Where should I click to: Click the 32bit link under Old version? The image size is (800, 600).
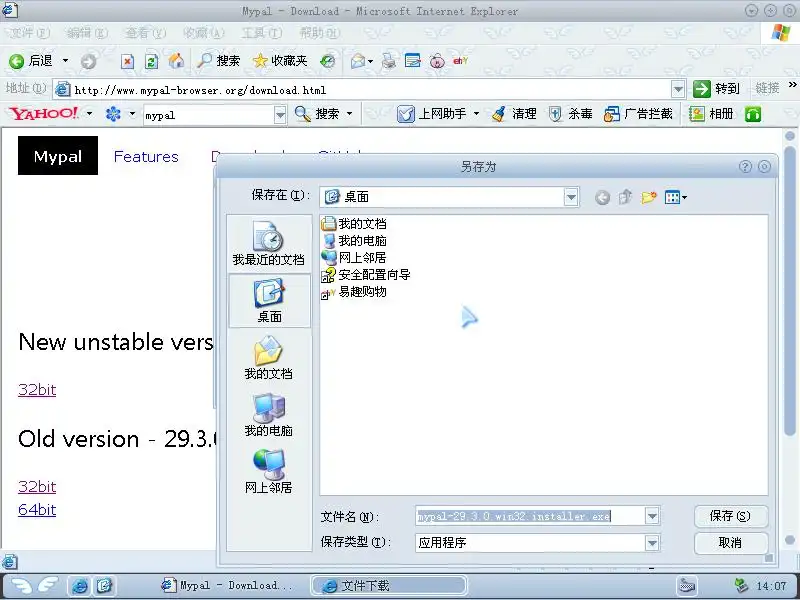37,487
